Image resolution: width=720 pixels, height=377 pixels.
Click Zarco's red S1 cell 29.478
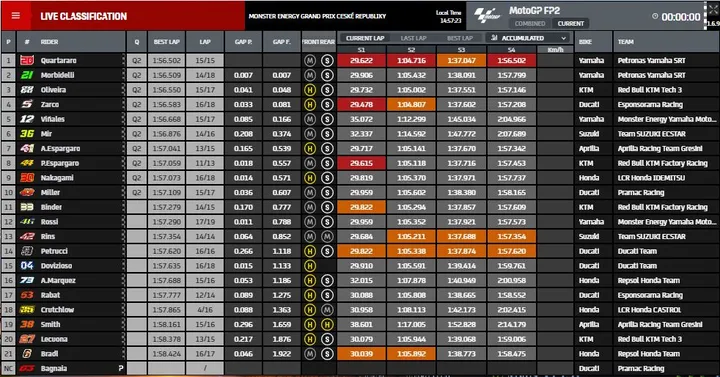(x=361, y=104)
